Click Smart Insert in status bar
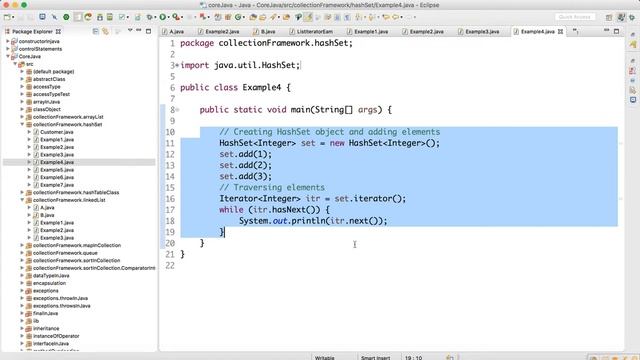The image size is (640, 360). point(376,358)
